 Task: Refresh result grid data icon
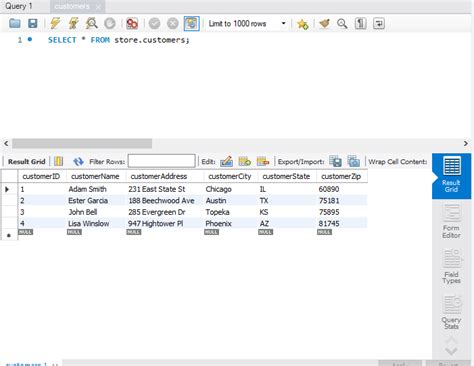[78, 162]
